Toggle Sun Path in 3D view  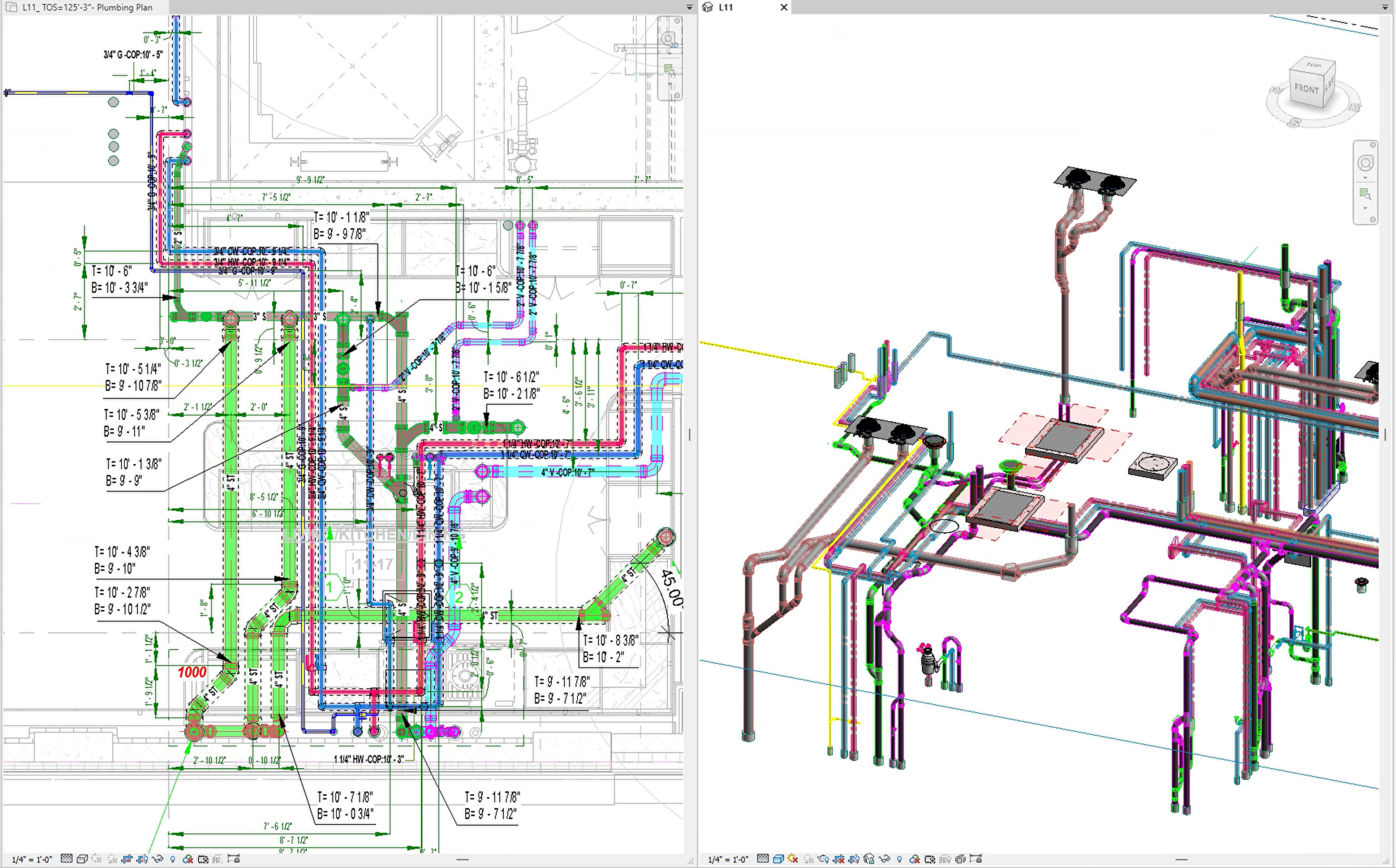click(x=793, y=859)
